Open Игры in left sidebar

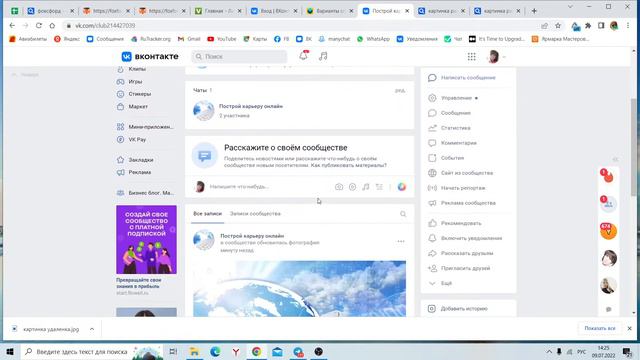coord(129,82)
